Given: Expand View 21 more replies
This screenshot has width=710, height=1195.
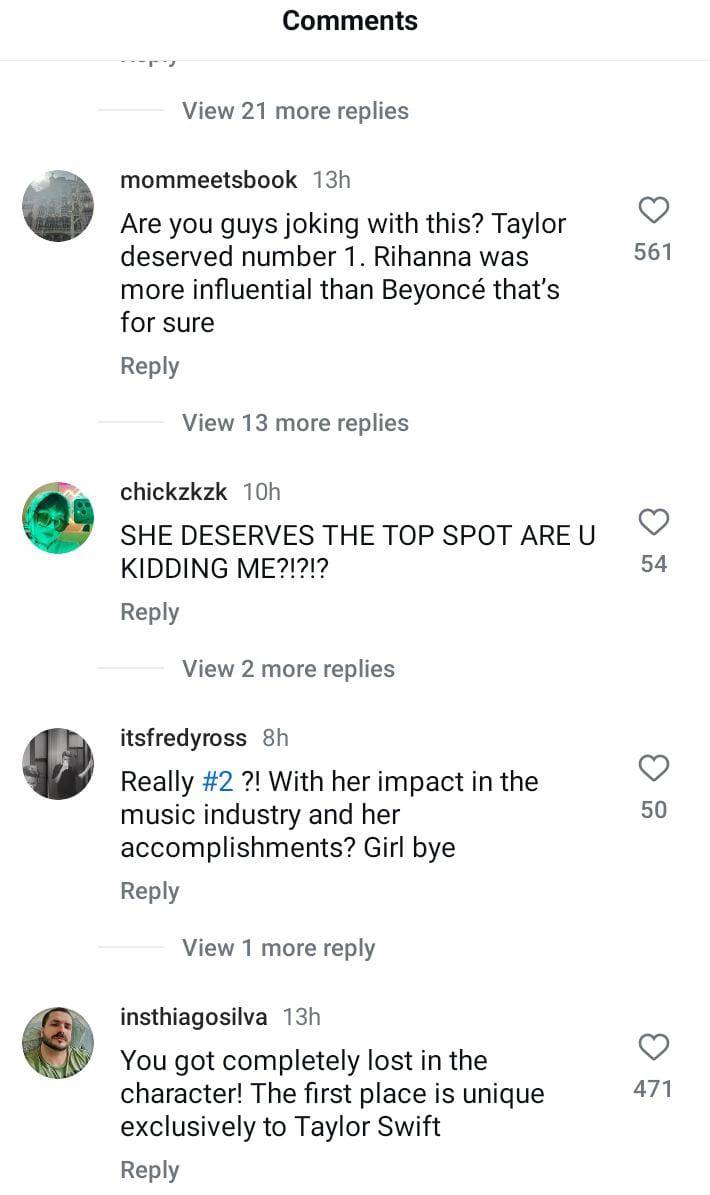Looking at the screenshot, I should tap(295, 111).
